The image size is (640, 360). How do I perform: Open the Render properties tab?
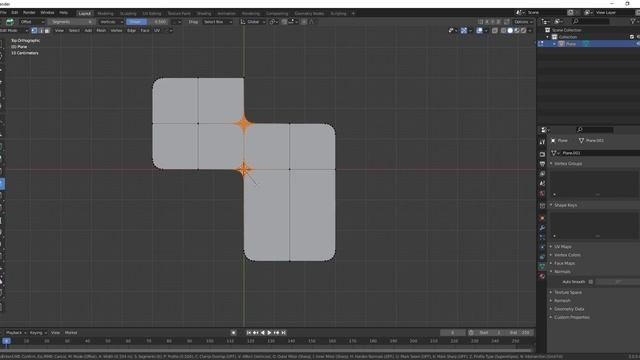pos(542,155)
